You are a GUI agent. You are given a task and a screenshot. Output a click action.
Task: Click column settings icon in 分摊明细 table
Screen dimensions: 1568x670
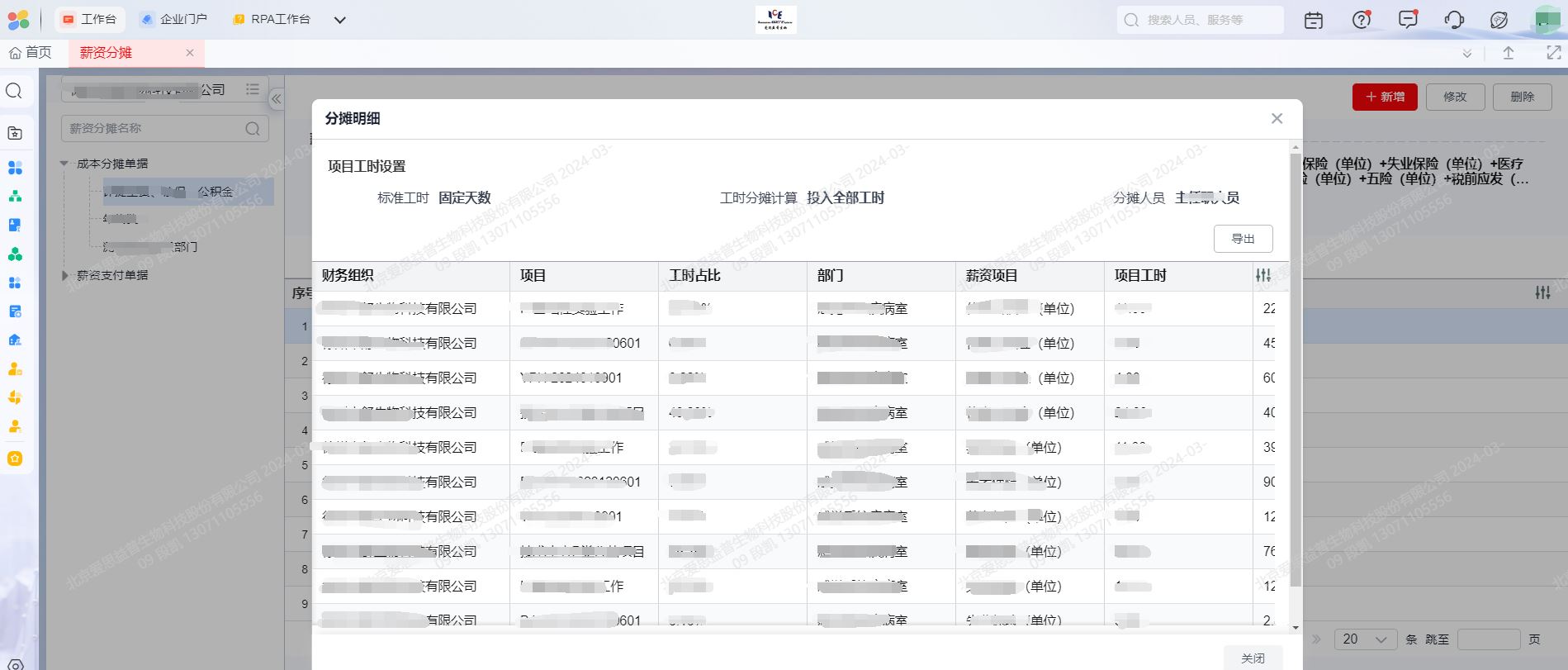(x=1263, y=276)
